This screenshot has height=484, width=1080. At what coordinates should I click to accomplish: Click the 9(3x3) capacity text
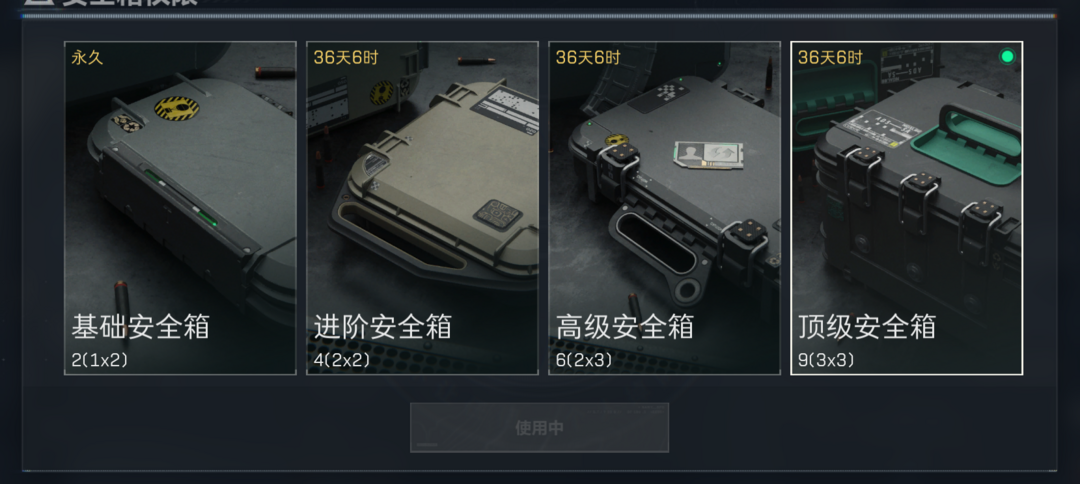pos(827,359)
